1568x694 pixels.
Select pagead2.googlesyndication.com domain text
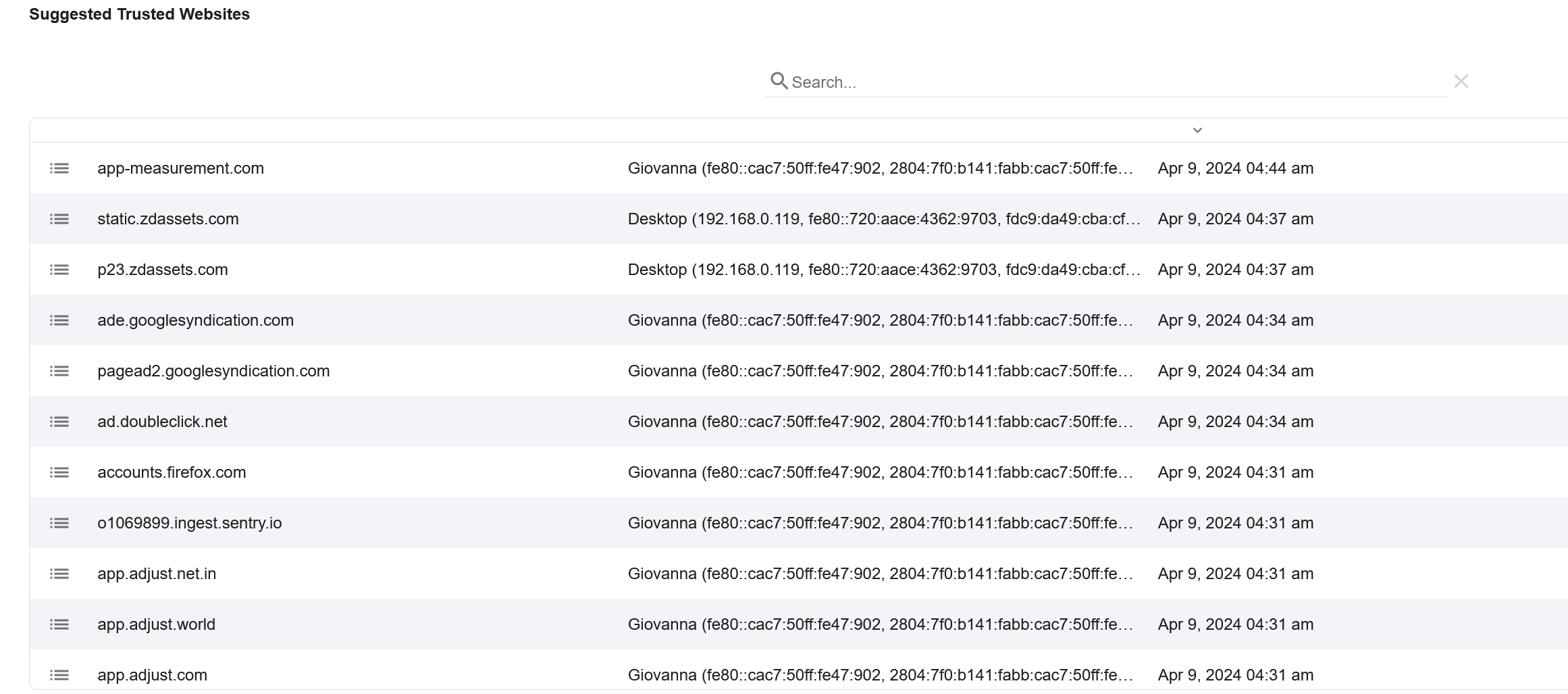coord(213,371)
